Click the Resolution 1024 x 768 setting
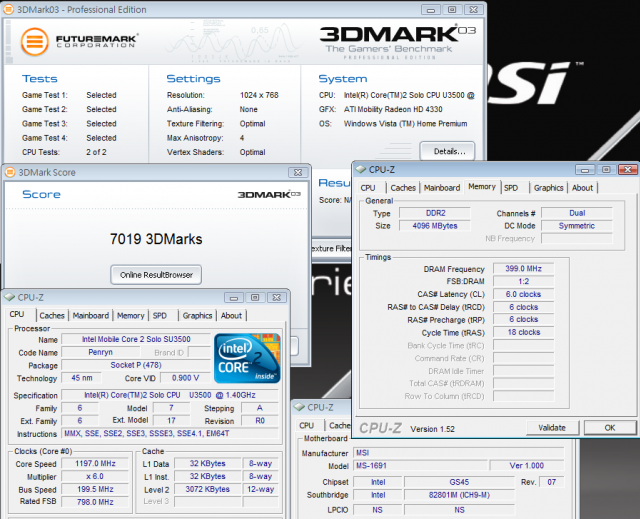The width and height of the screenshot is (640, 519). (259, 95)
